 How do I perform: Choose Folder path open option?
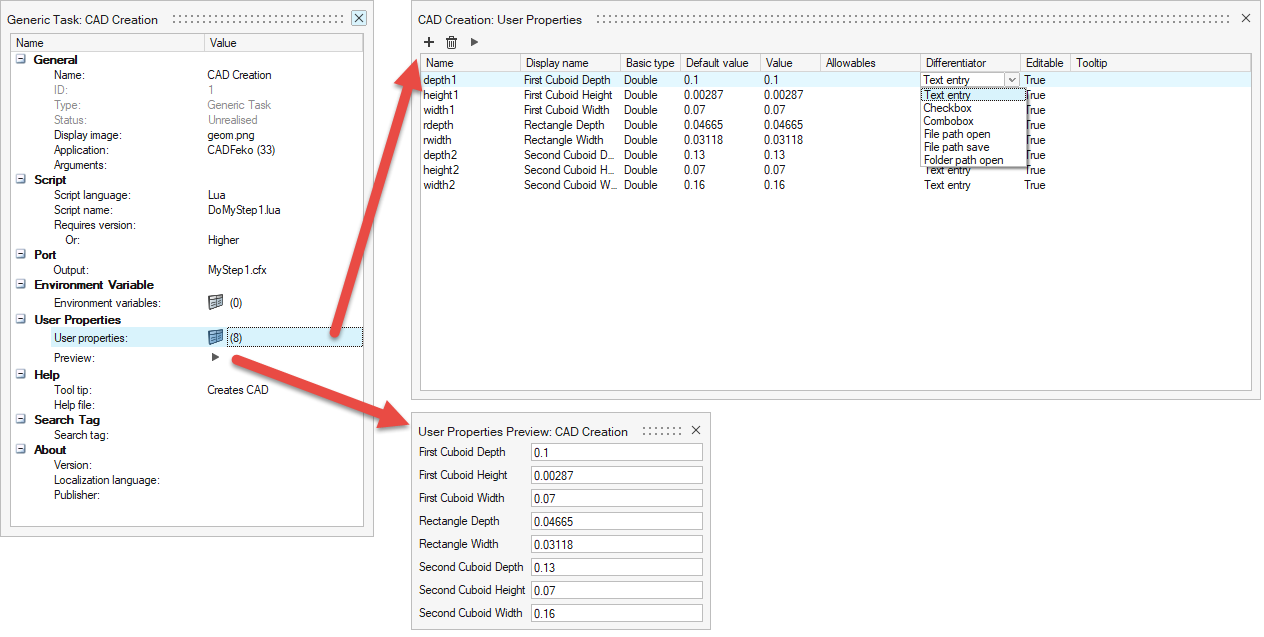pos(963,160)
